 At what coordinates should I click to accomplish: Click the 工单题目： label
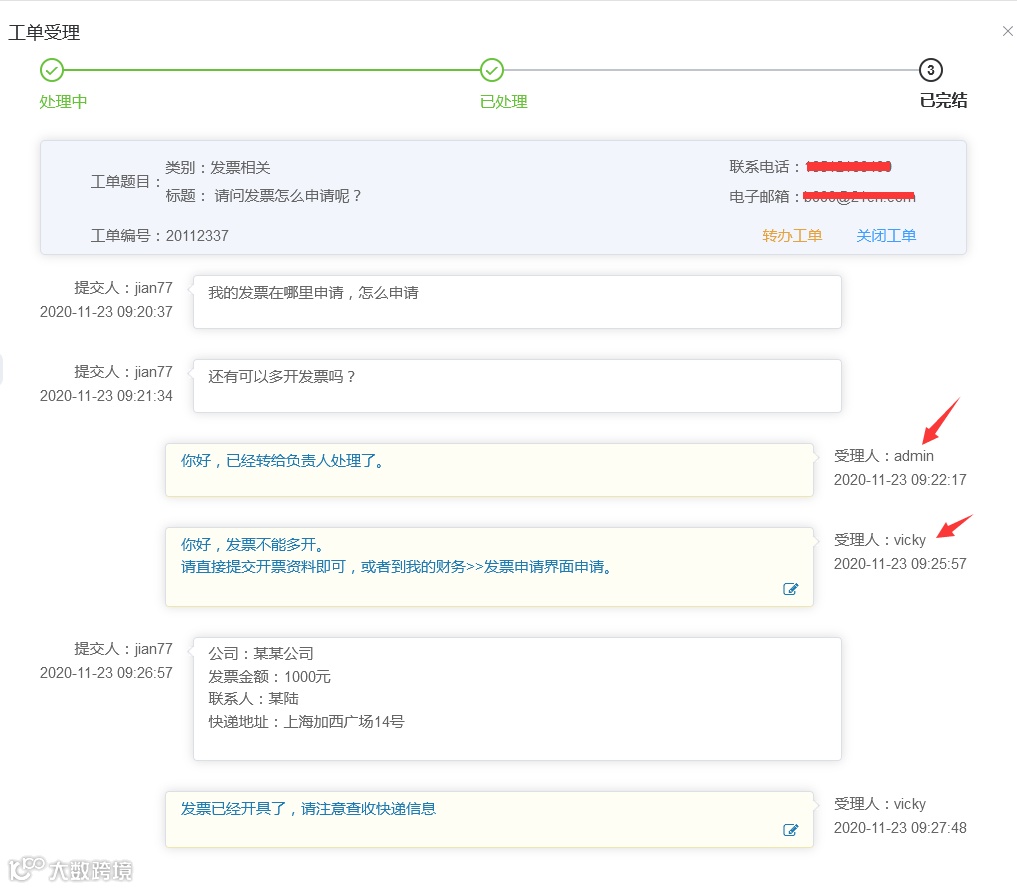126,182
